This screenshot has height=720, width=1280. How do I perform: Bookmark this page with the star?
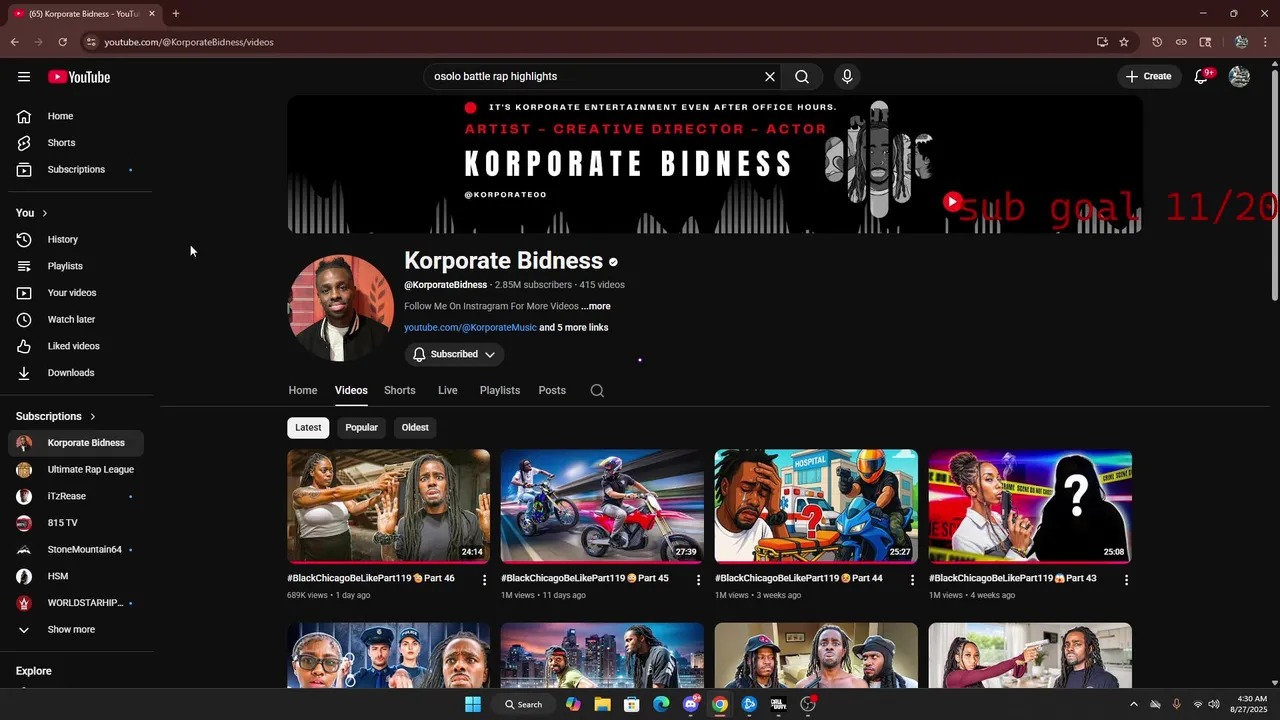tap(1124, 42)
